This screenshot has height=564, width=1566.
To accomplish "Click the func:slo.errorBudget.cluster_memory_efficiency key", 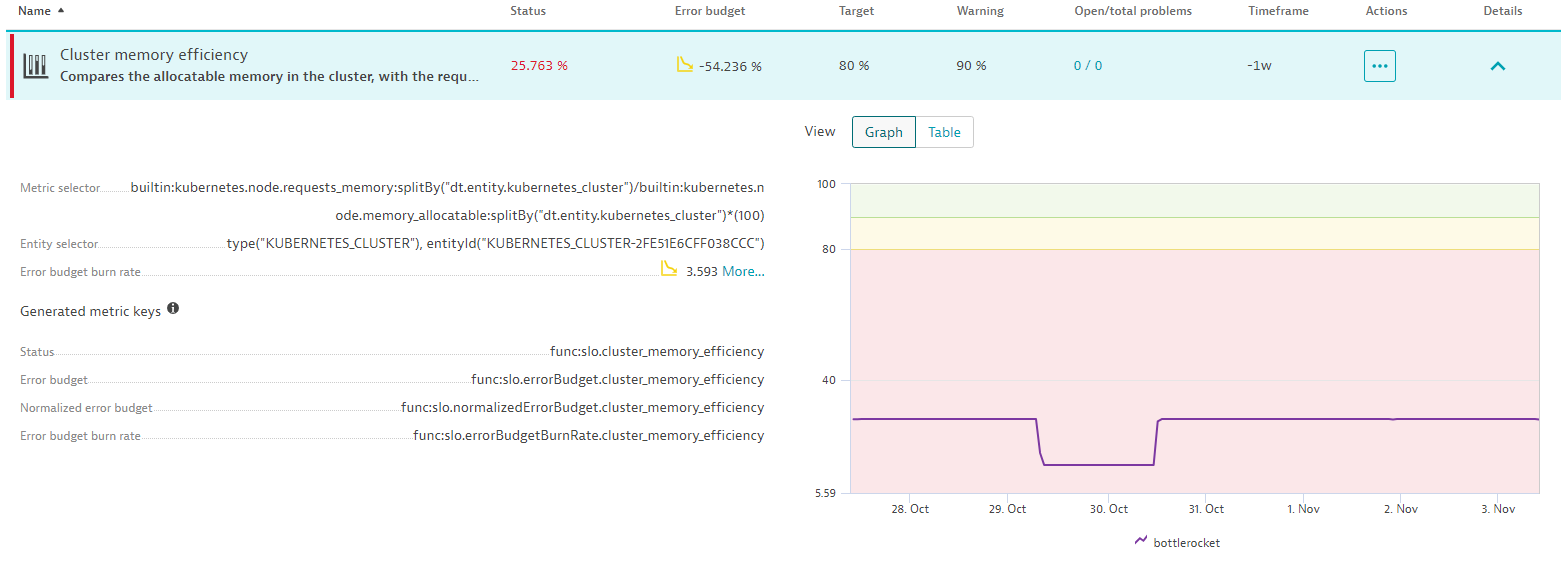I will tap(618, 380).
